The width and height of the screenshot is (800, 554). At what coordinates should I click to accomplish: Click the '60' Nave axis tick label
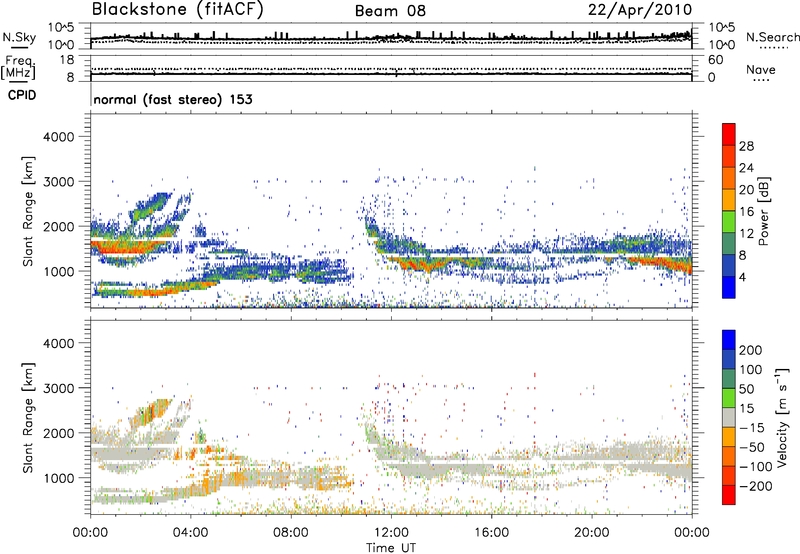pos(716,60)
